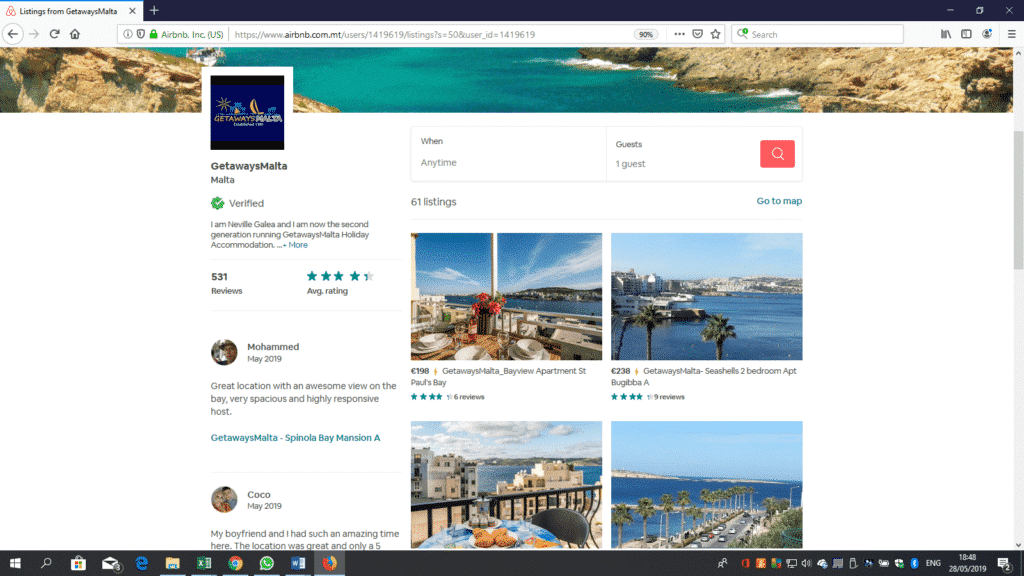Click the '6 reviews' text

pyautogui.click(x=469, y=397)
